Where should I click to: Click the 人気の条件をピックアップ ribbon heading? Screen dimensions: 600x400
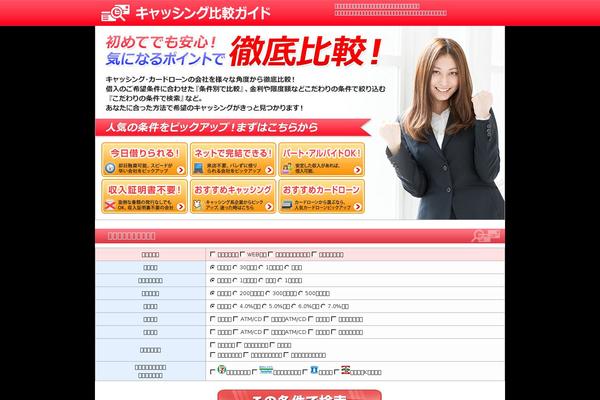[x=212, y=127]
